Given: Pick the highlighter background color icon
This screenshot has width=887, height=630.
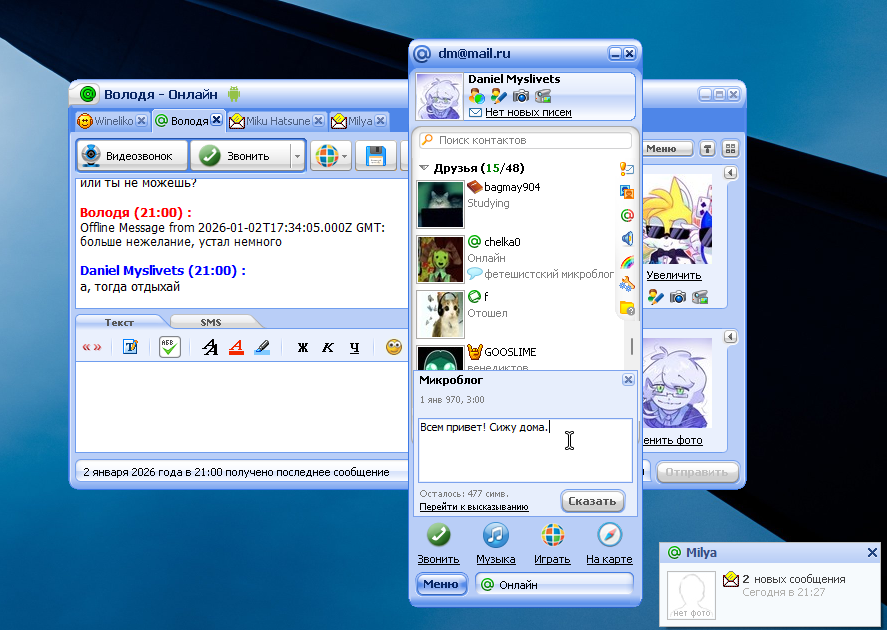Looking at the screenshot, I should 262,347.
